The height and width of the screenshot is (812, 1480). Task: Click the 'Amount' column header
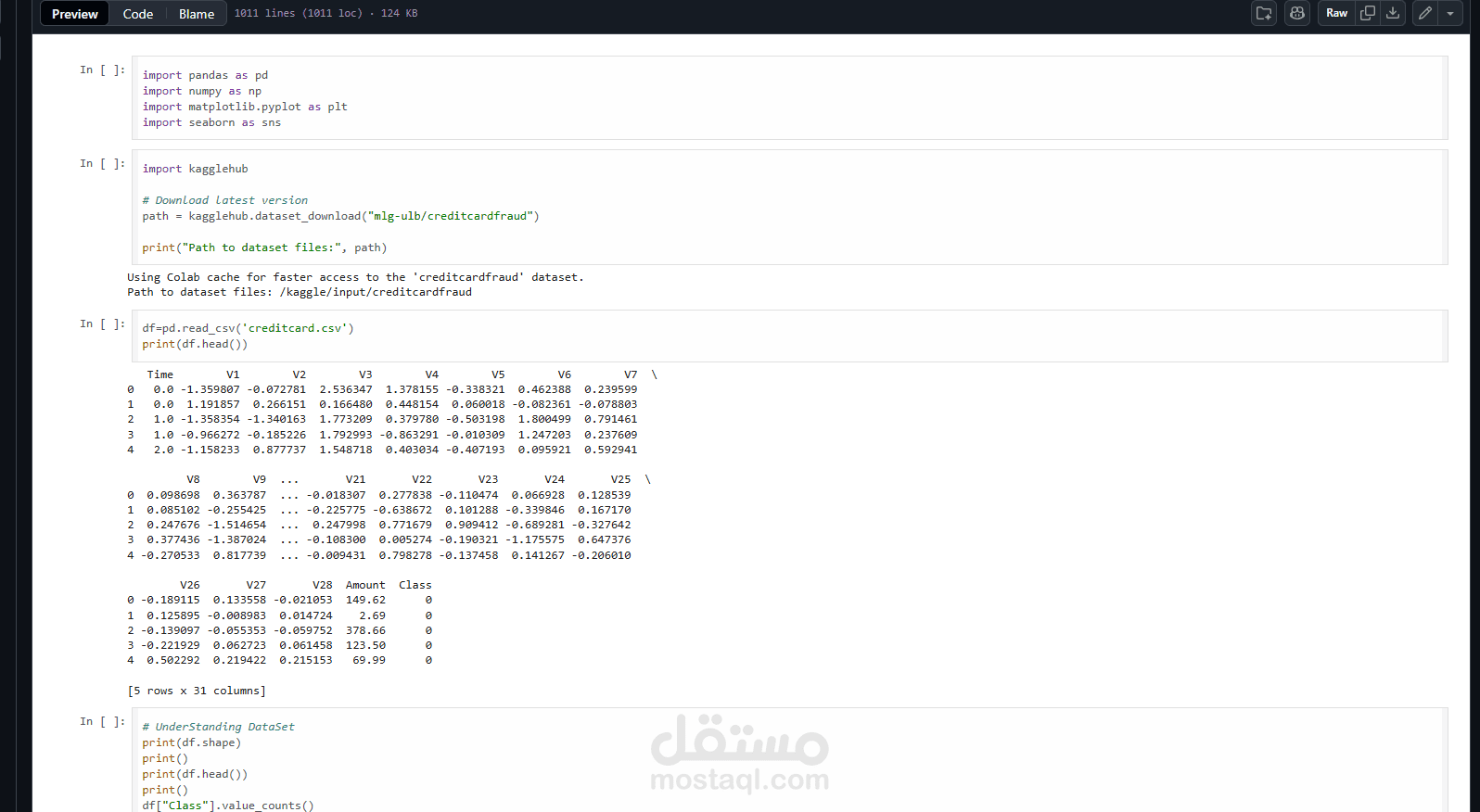coord(365,585)
